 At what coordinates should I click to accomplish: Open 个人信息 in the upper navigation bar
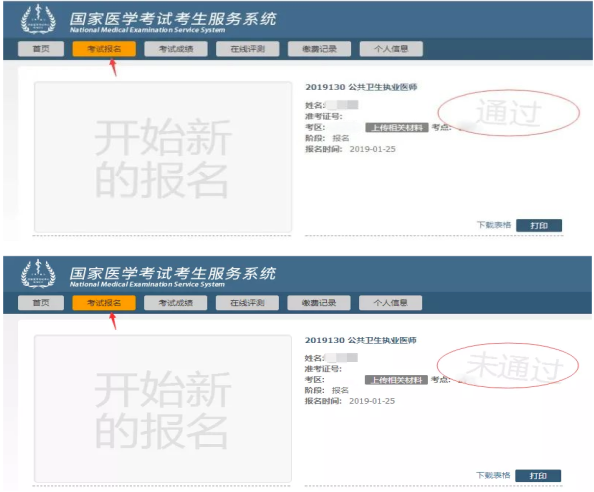click(x=391, y=49)
